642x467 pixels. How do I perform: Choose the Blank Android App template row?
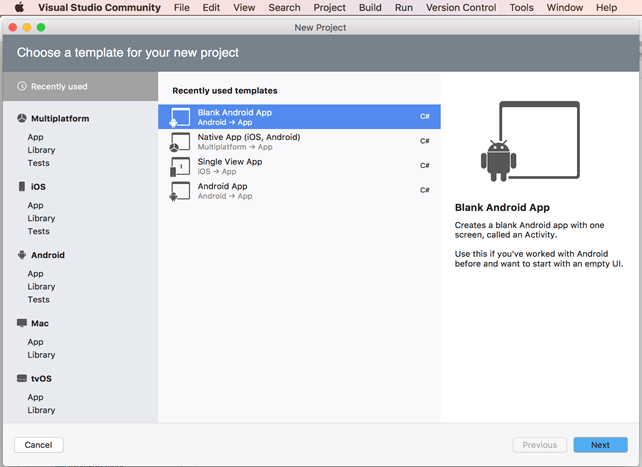click(299, 117)
